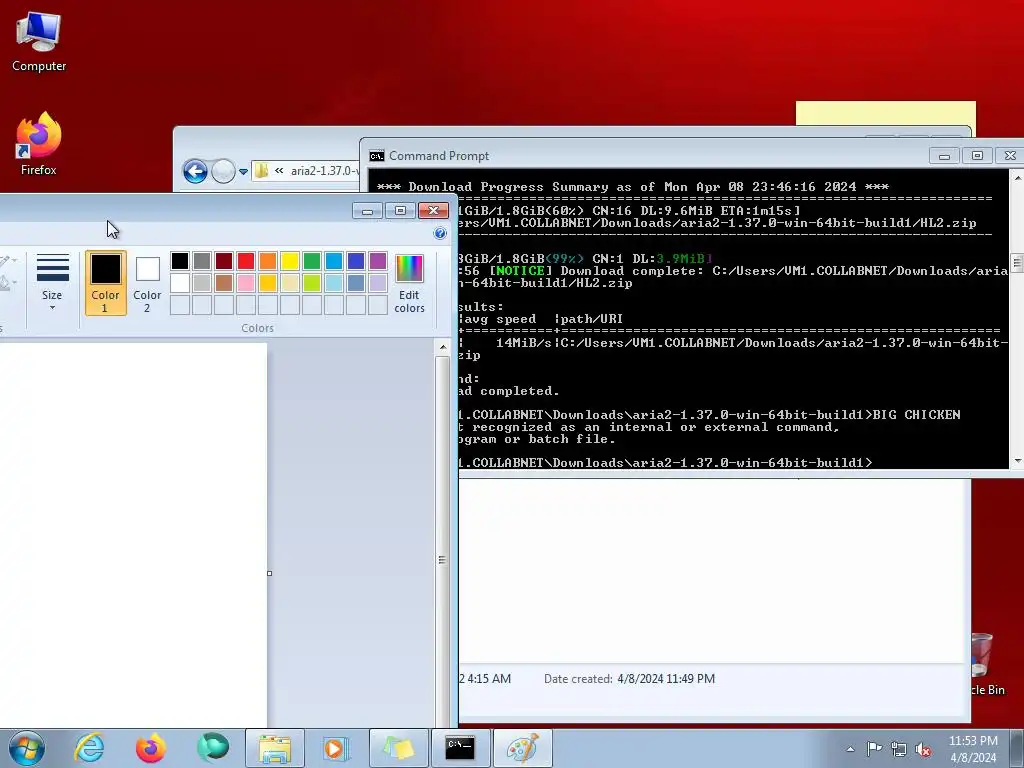Pick the black color swatch
This screenshot has width=1024, height=768.
[x=180, y=261]
